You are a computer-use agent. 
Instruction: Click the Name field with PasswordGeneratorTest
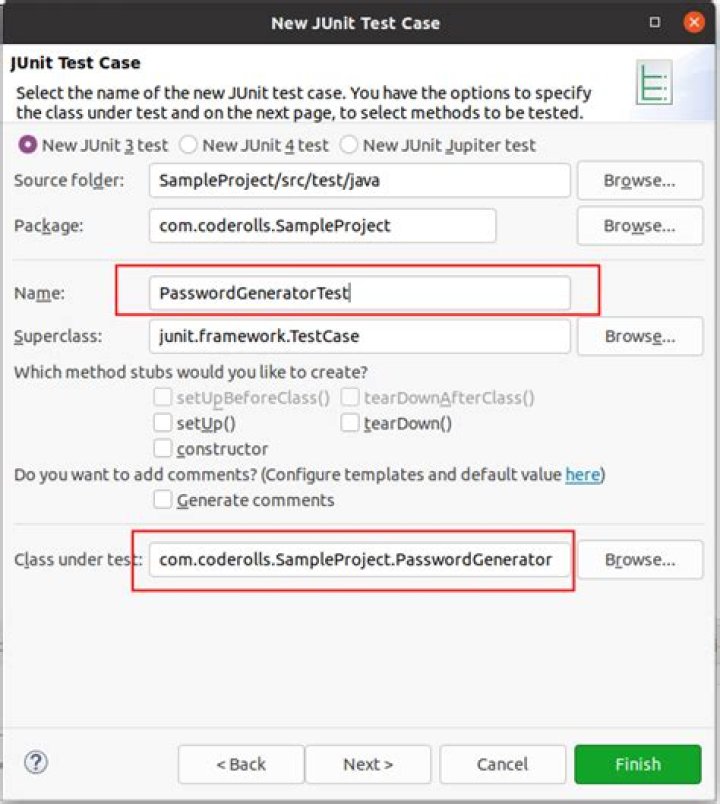click(359, 293)
